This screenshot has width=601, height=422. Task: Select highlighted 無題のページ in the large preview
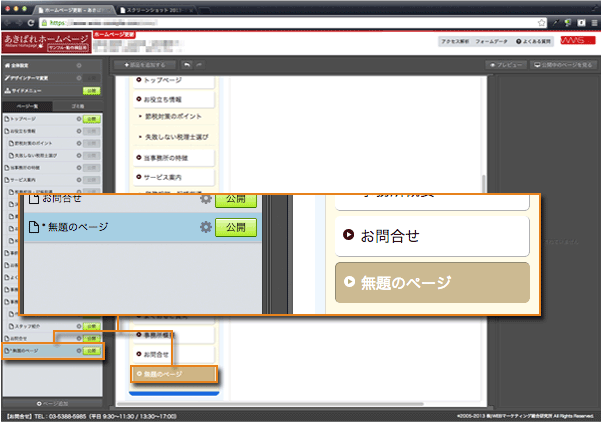coord(428,283)
